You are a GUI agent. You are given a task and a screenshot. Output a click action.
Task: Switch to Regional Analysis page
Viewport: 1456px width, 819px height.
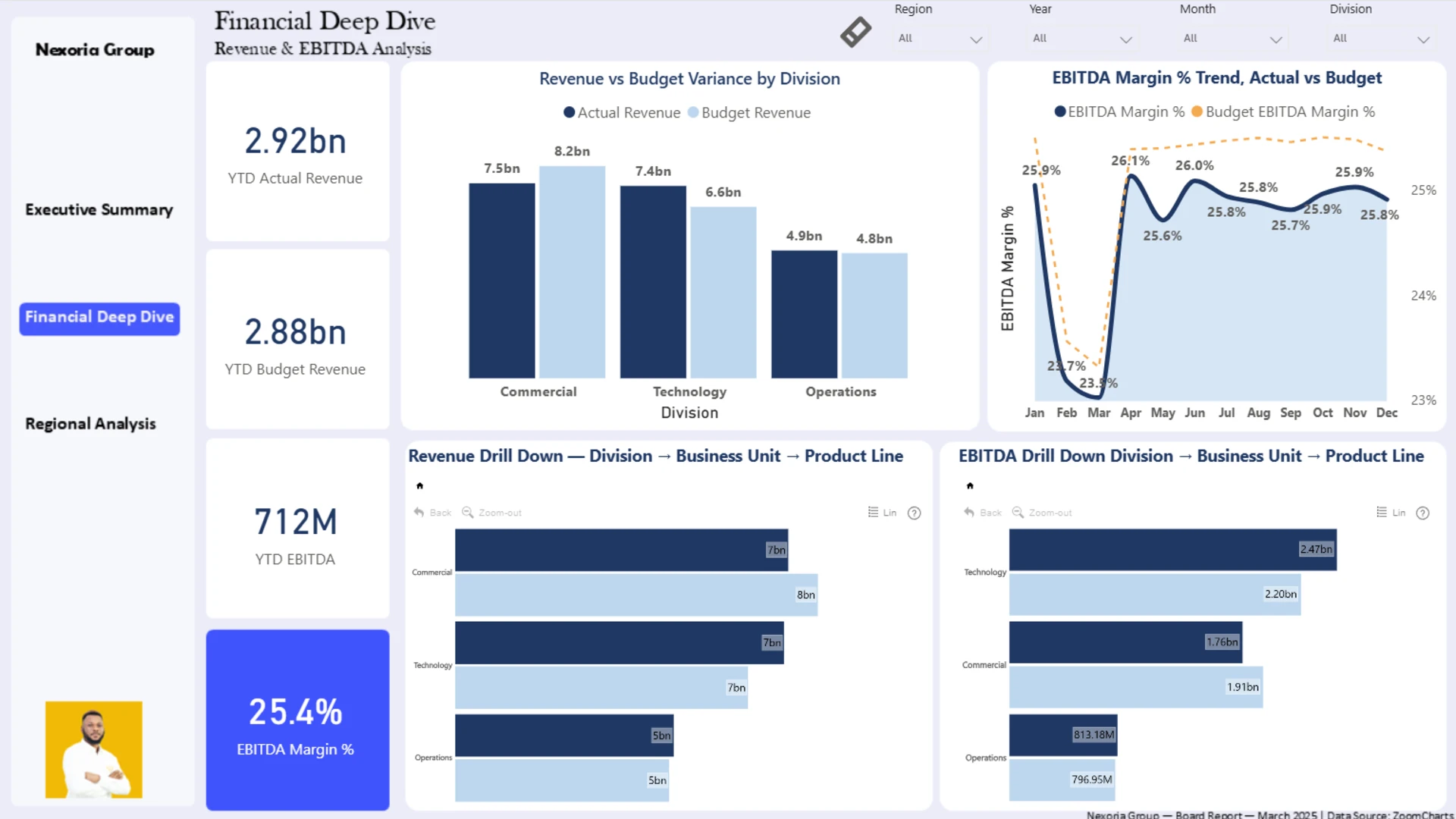click(90, 424)
